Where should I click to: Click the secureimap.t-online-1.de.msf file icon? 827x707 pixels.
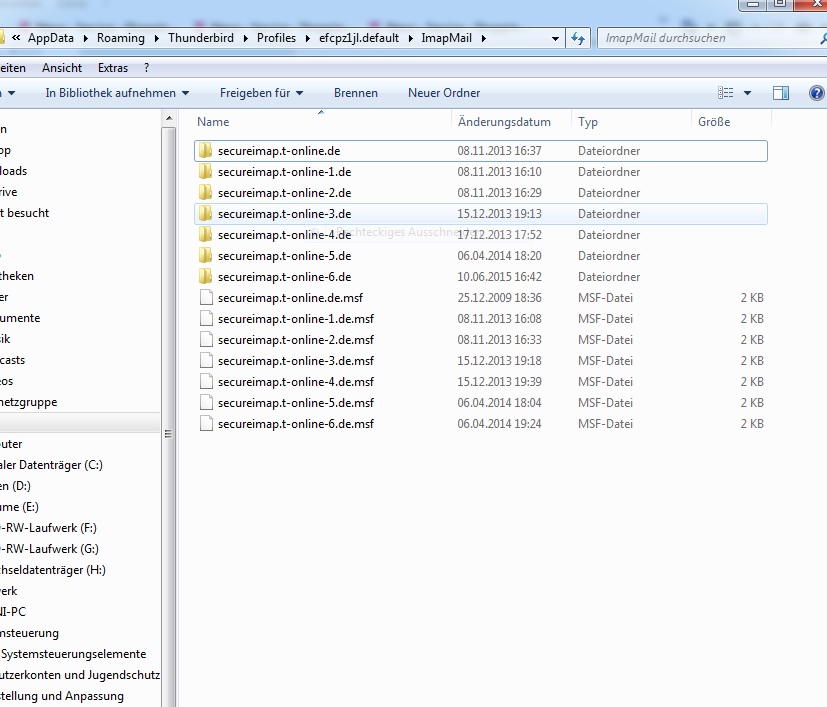[206, 319]
